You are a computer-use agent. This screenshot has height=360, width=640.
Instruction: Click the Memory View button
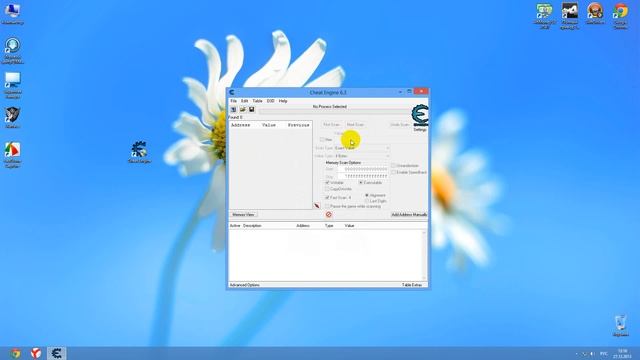(x=243, y=215)
